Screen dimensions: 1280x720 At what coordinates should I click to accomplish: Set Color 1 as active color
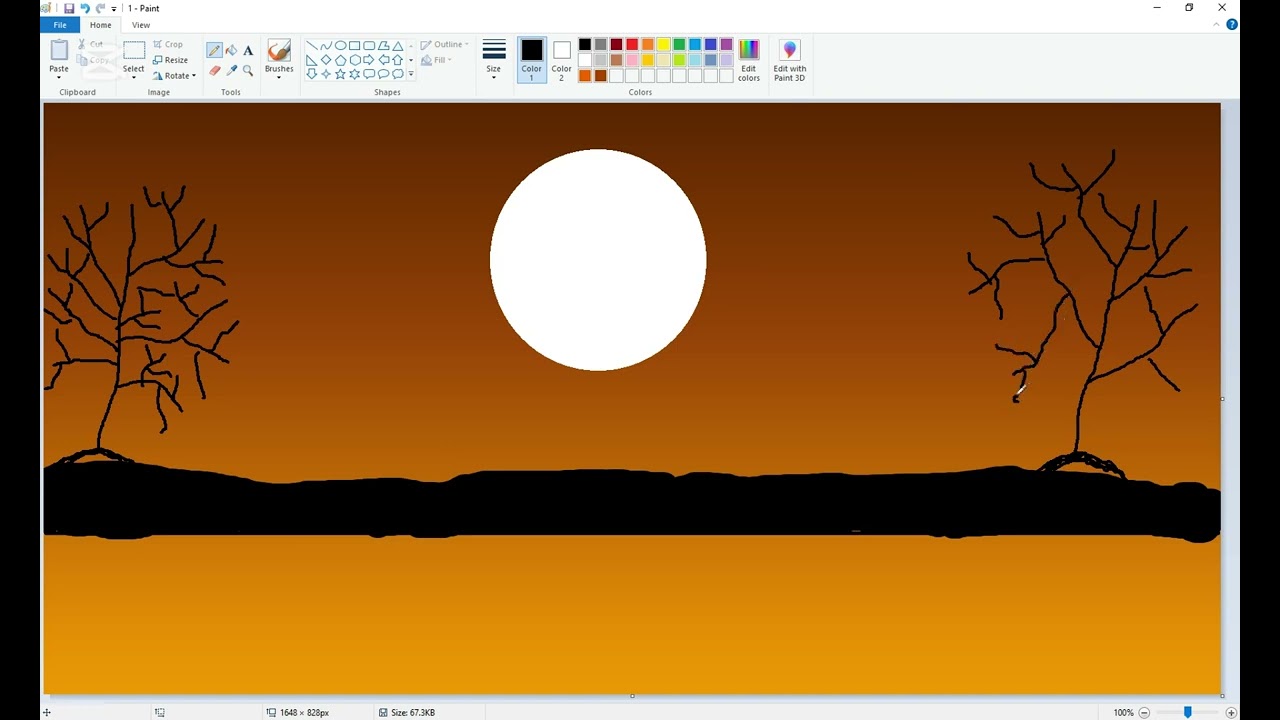tap(531, 59)
